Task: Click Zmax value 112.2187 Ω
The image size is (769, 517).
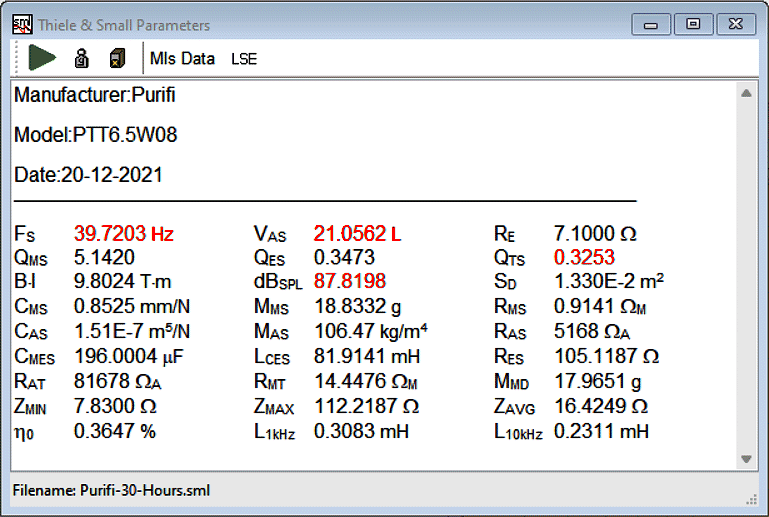Action: [x=366, y=407]
